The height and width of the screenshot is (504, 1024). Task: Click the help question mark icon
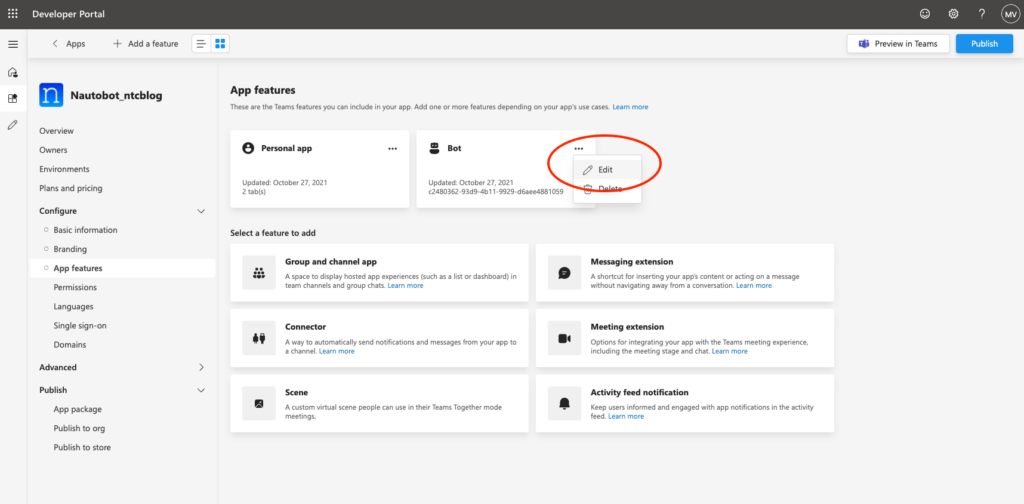tap(982, 14)
